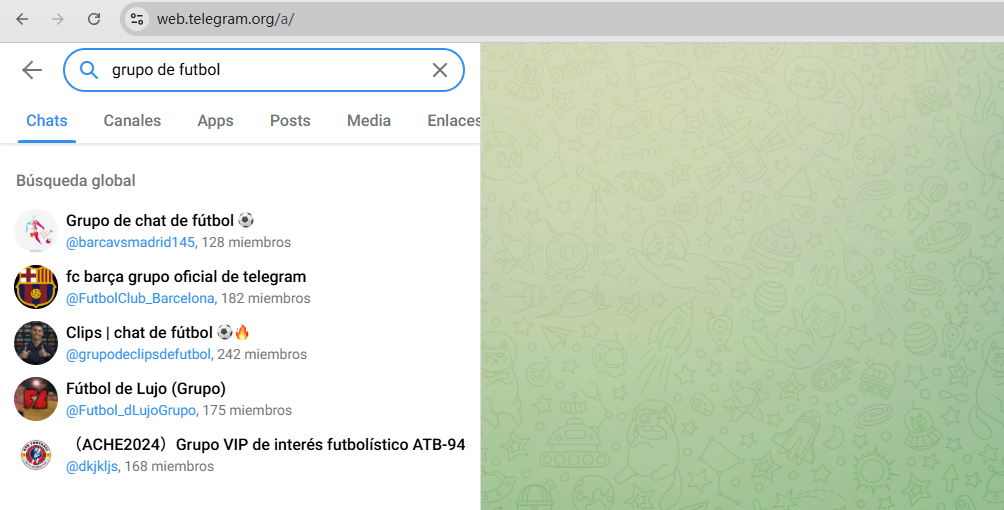1004x510 pixels.
Task: Click the @dkjkljs username
Action: 92,466
